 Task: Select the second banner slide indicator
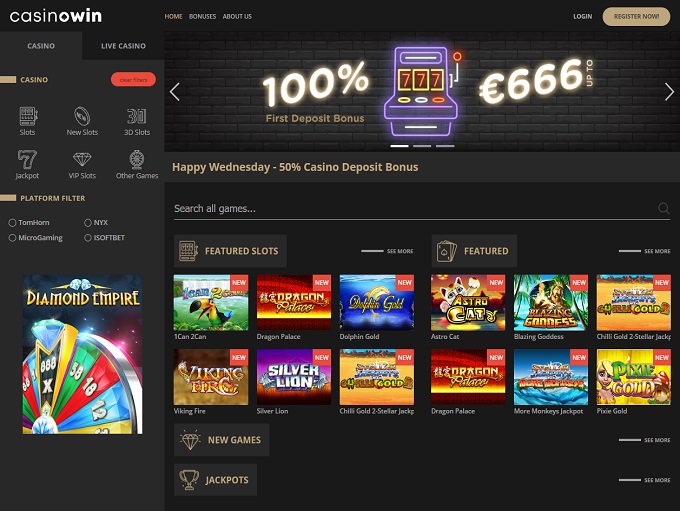(422, 146)
